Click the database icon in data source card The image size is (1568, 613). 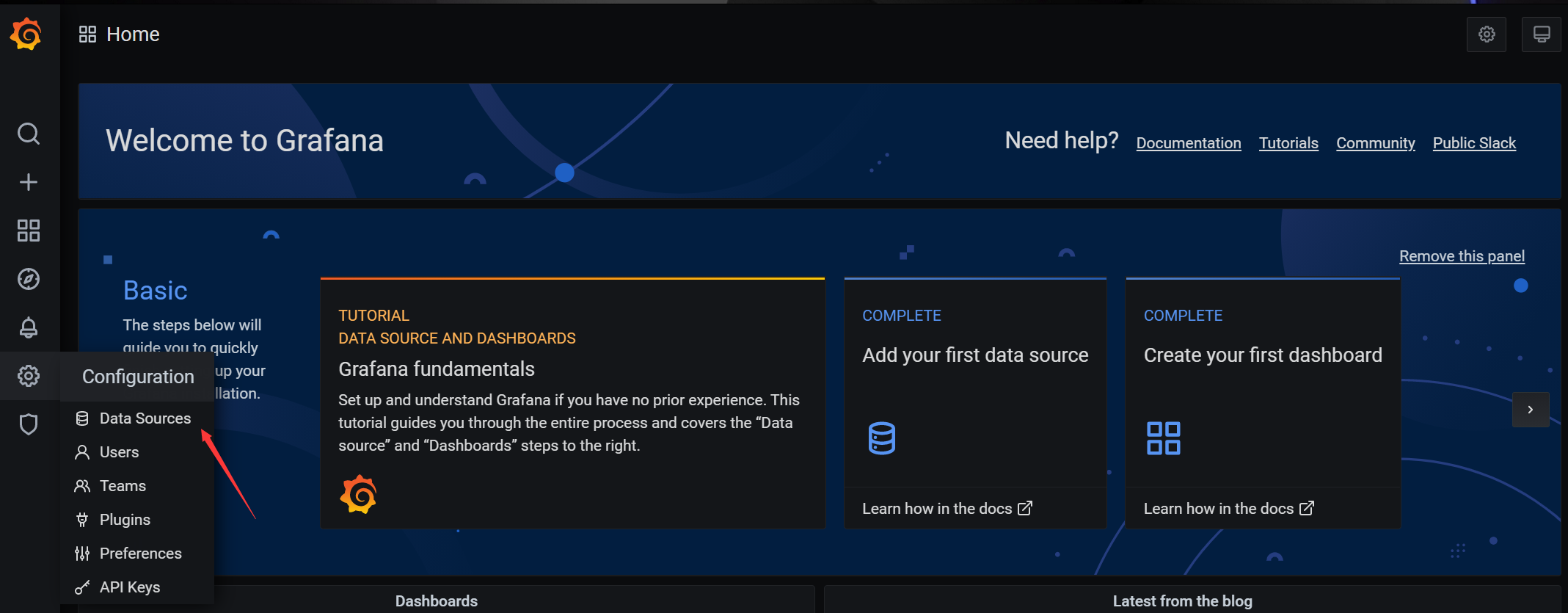click(x=881, y=438)
